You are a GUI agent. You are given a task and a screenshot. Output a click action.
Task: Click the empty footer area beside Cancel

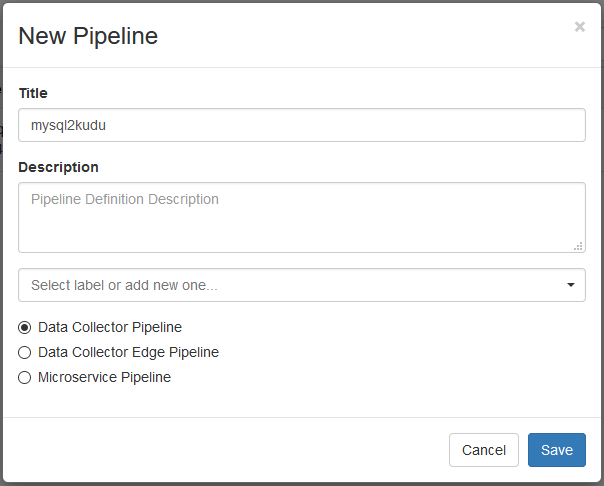230,450
